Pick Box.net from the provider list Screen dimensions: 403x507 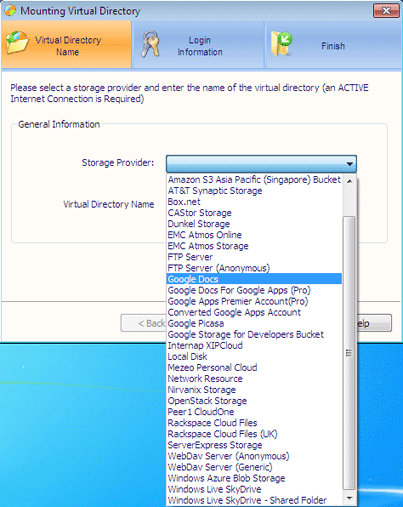[254, 202]
